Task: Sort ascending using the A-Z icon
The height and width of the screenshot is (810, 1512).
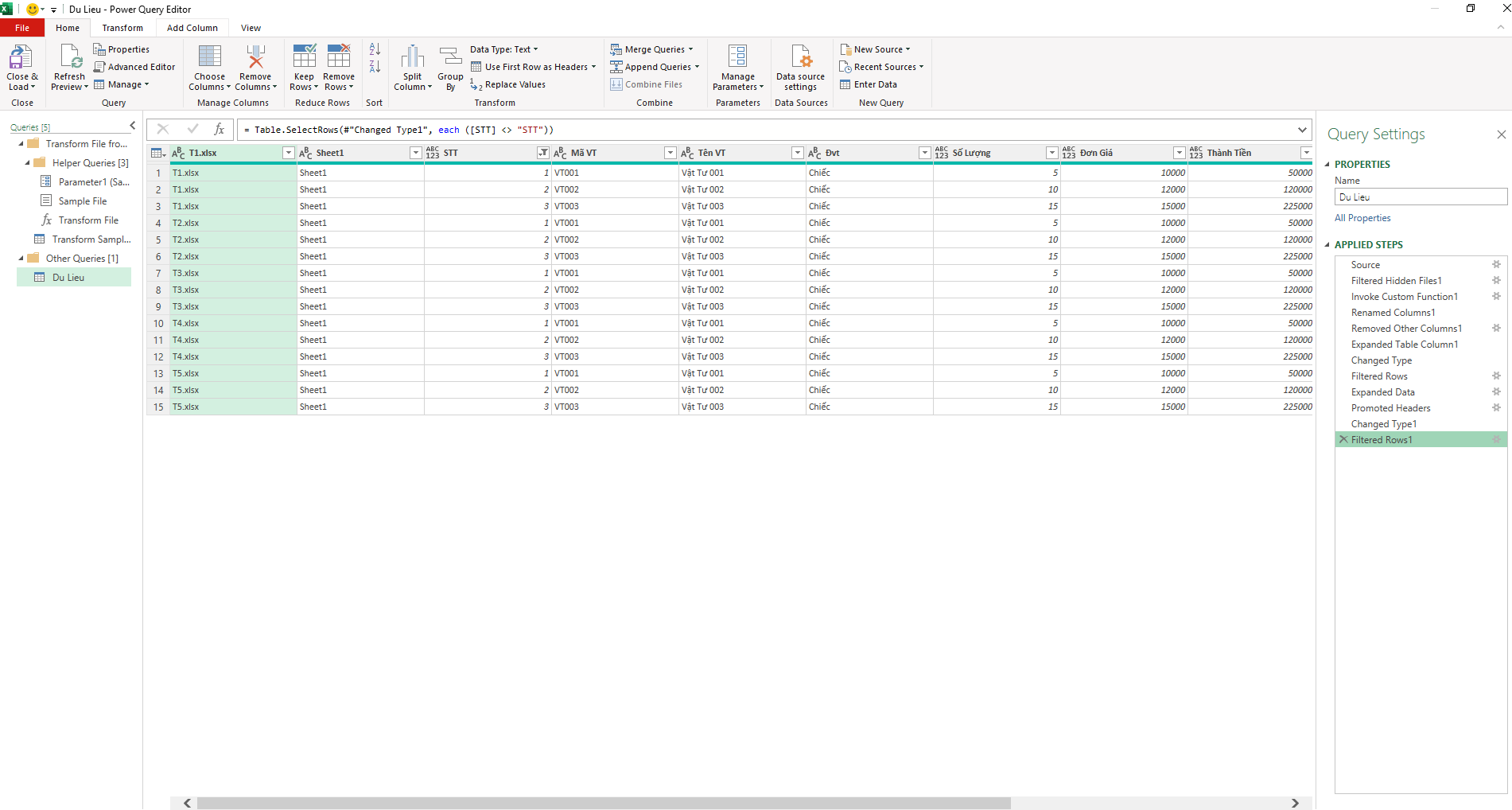Action: [x=375, y=49]
